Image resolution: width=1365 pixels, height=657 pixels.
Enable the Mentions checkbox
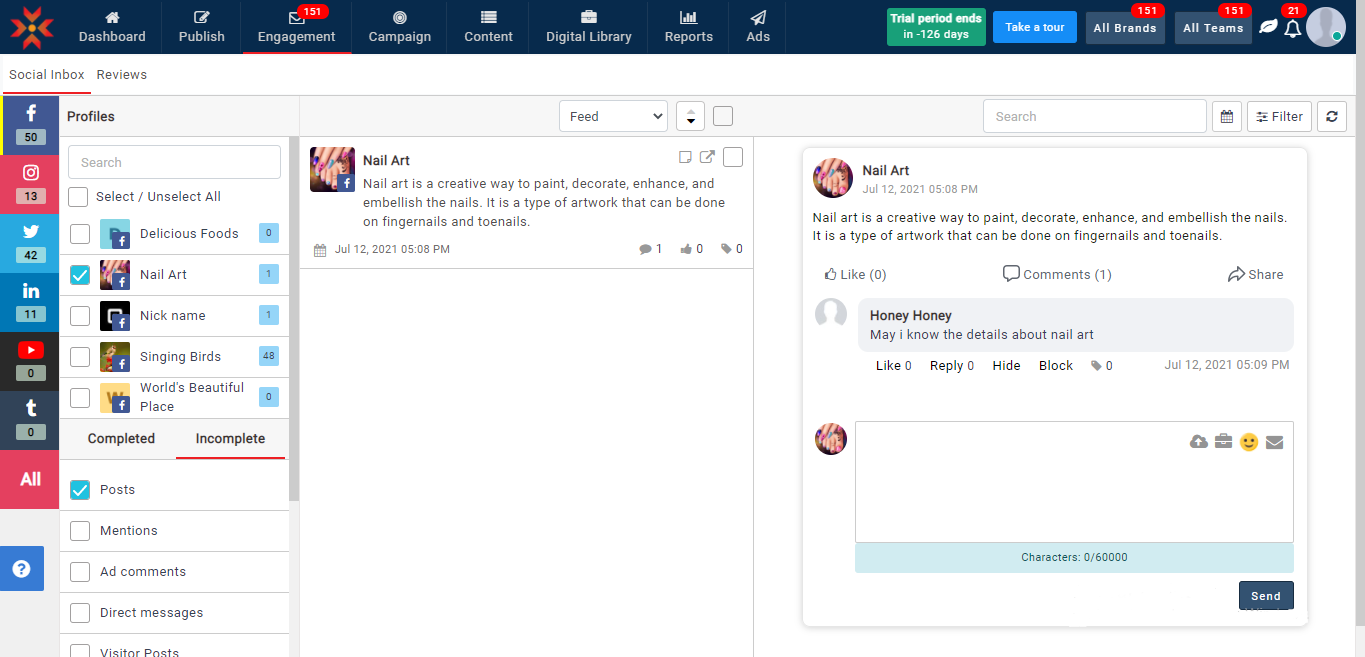[x=80, y=531]
